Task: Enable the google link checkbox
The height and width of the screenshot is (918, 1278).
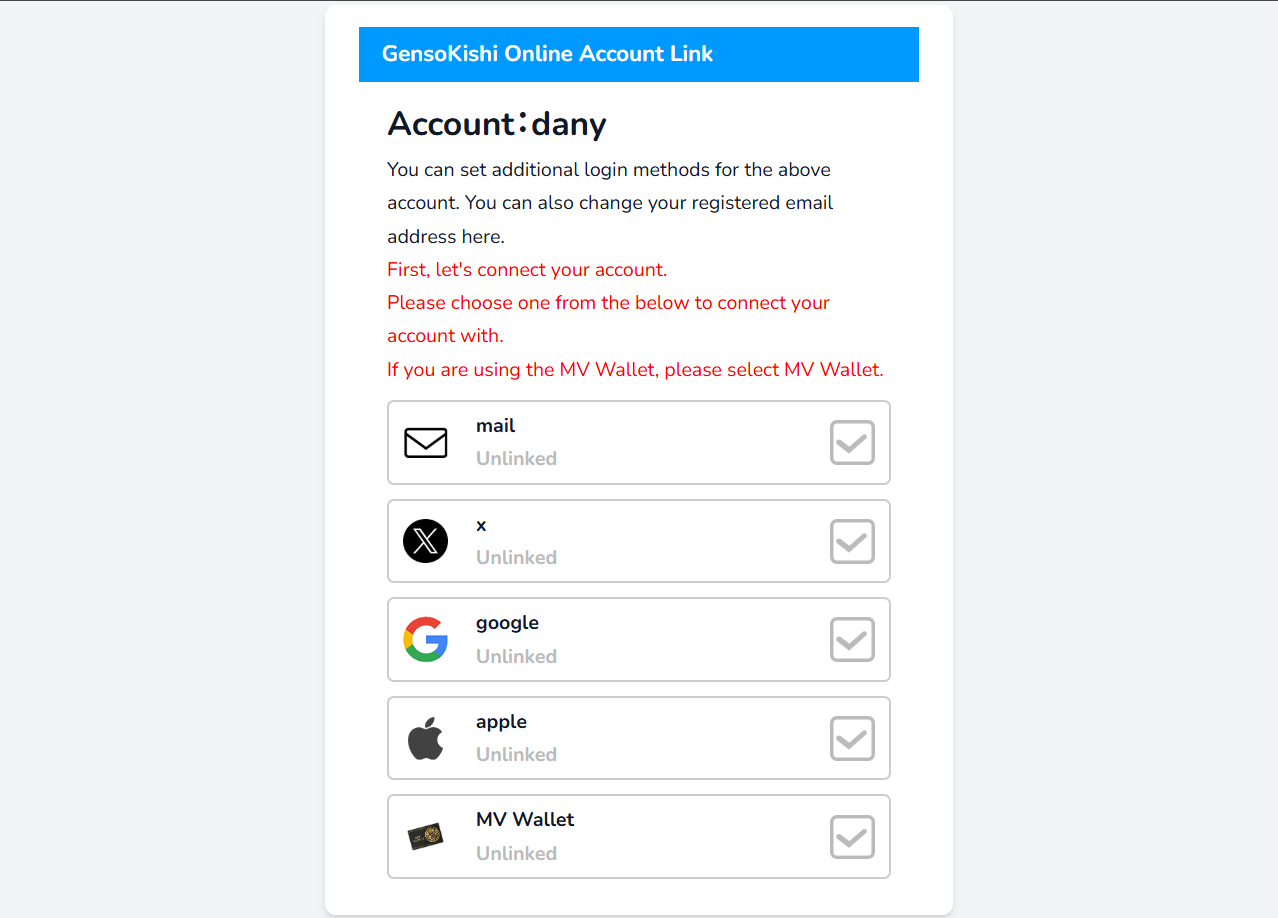Action: [852, 640]
